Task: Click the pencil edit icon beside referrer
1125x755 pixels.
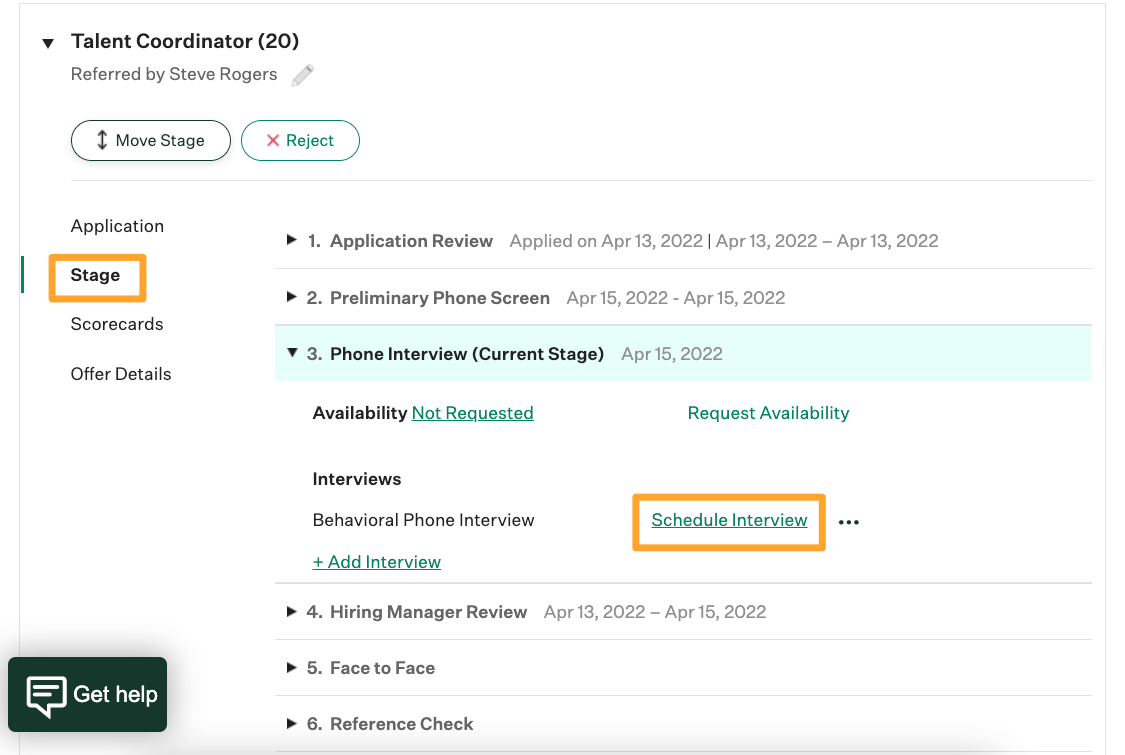Action: [x=302, y=75]
